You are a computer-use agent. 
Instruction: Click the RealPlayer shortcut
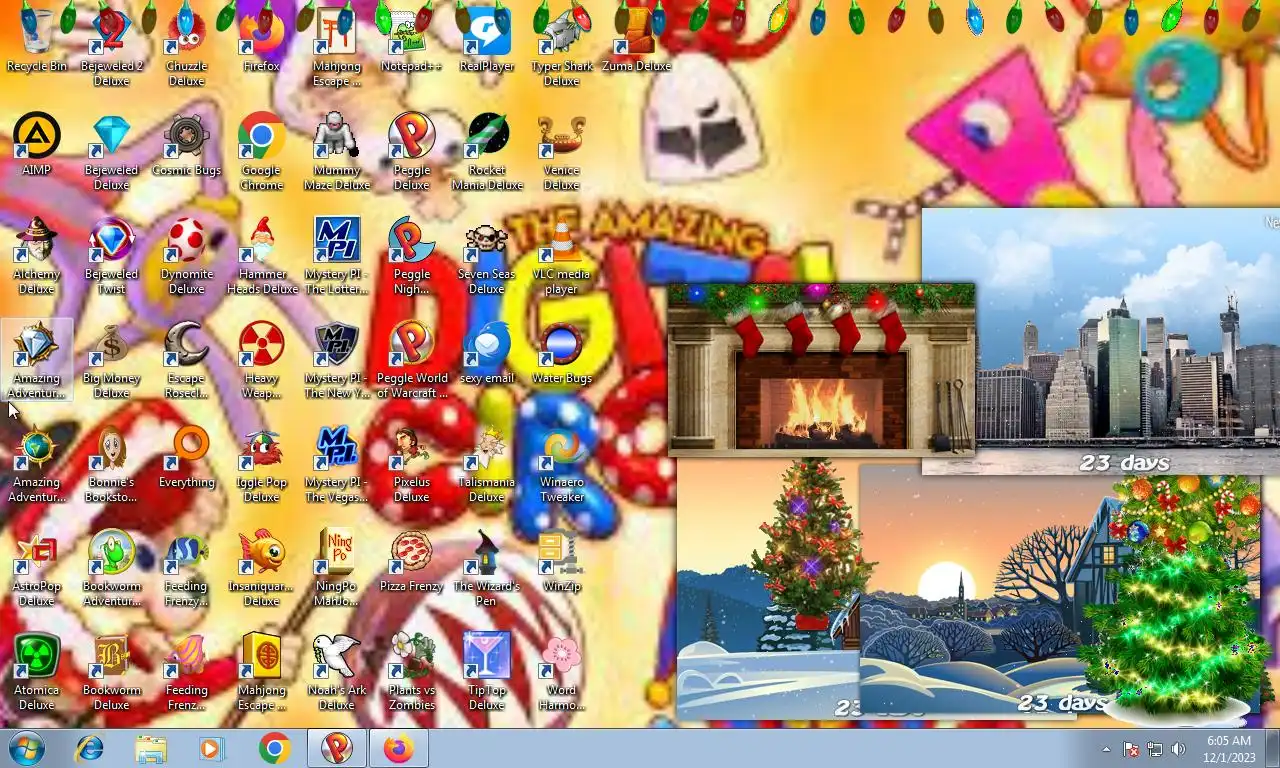coord(486,41)
